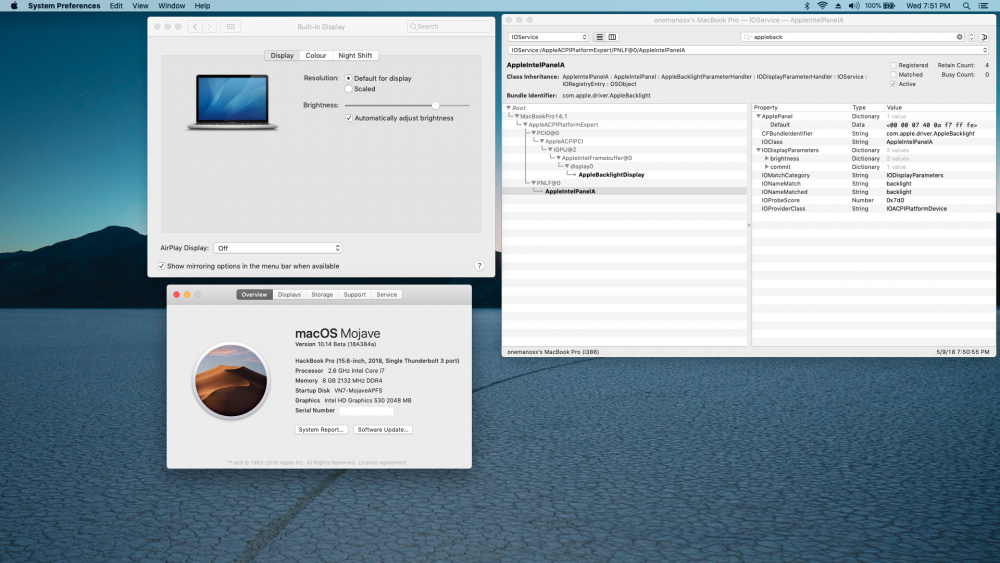This screenshot has height=563, width=1000.
Task: Click the Brightness slider handle
Action: (436, 105)
